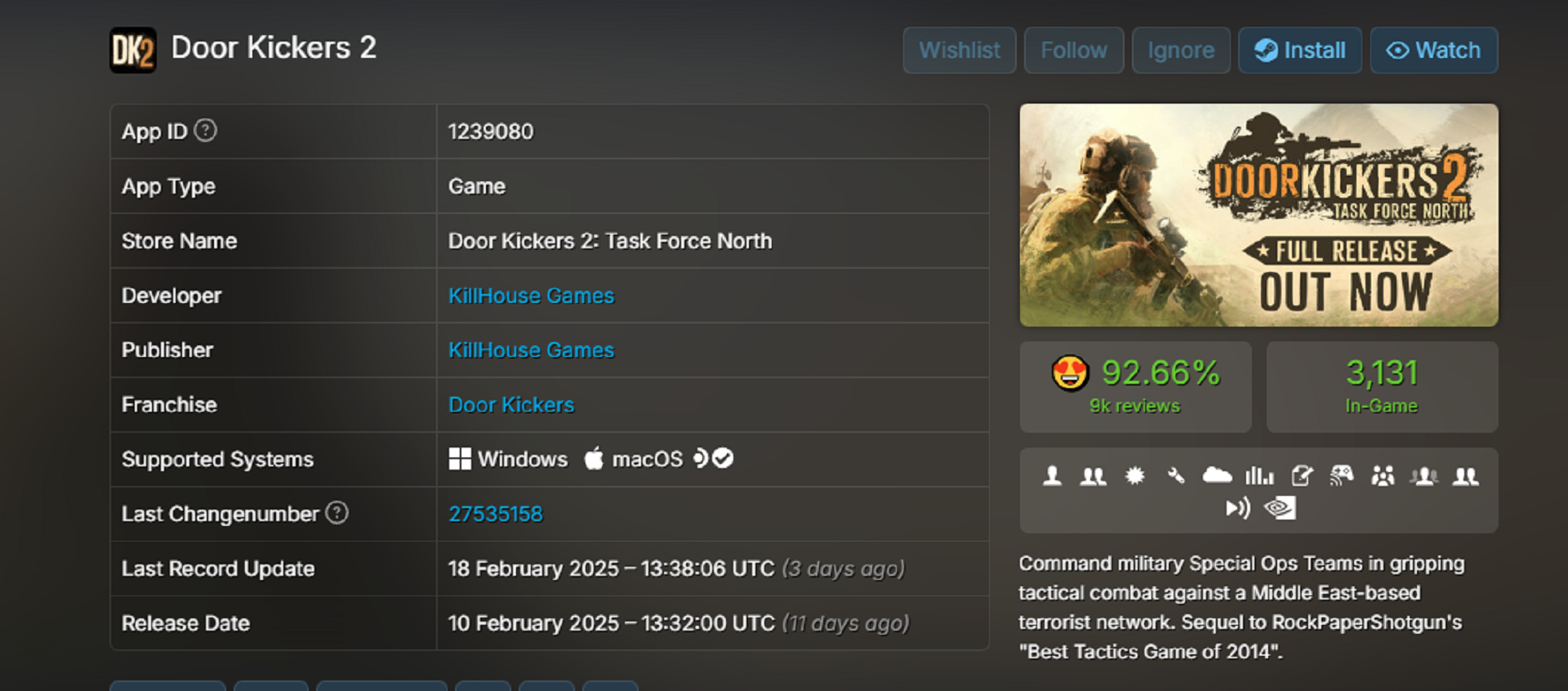Click the Last Record Update row label
This screenshot has height=691, width=1568.
[x=218, y=568]
